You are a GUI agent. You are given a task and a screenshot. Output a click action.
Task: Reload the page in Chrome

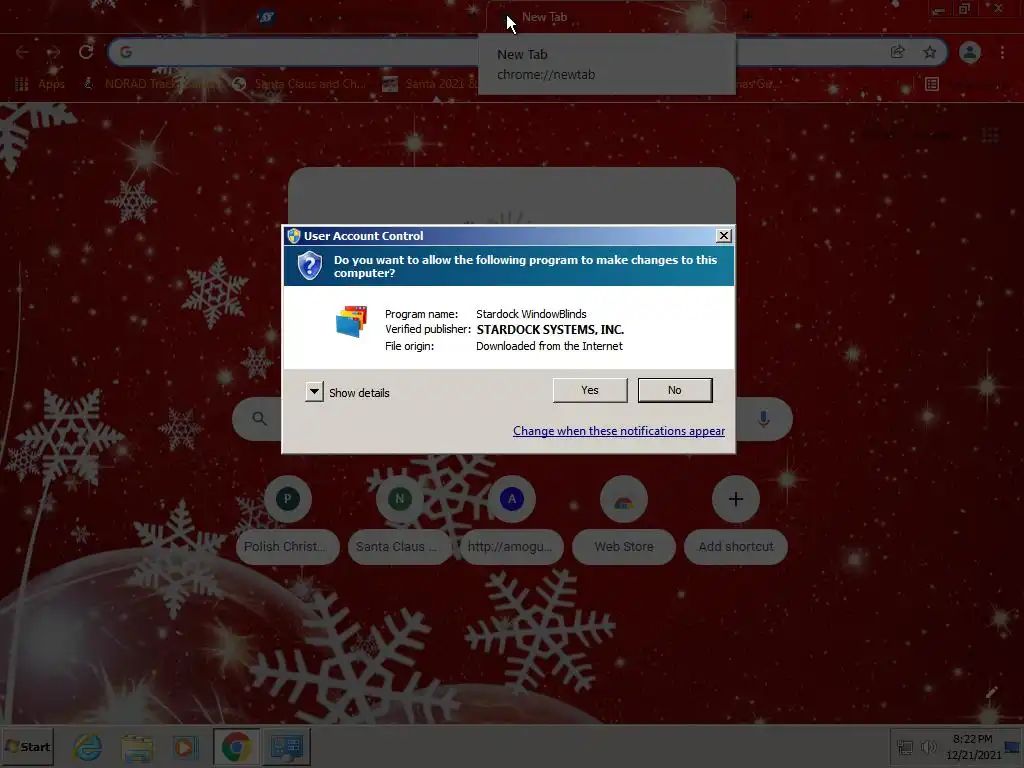click(x=86, y=52)
